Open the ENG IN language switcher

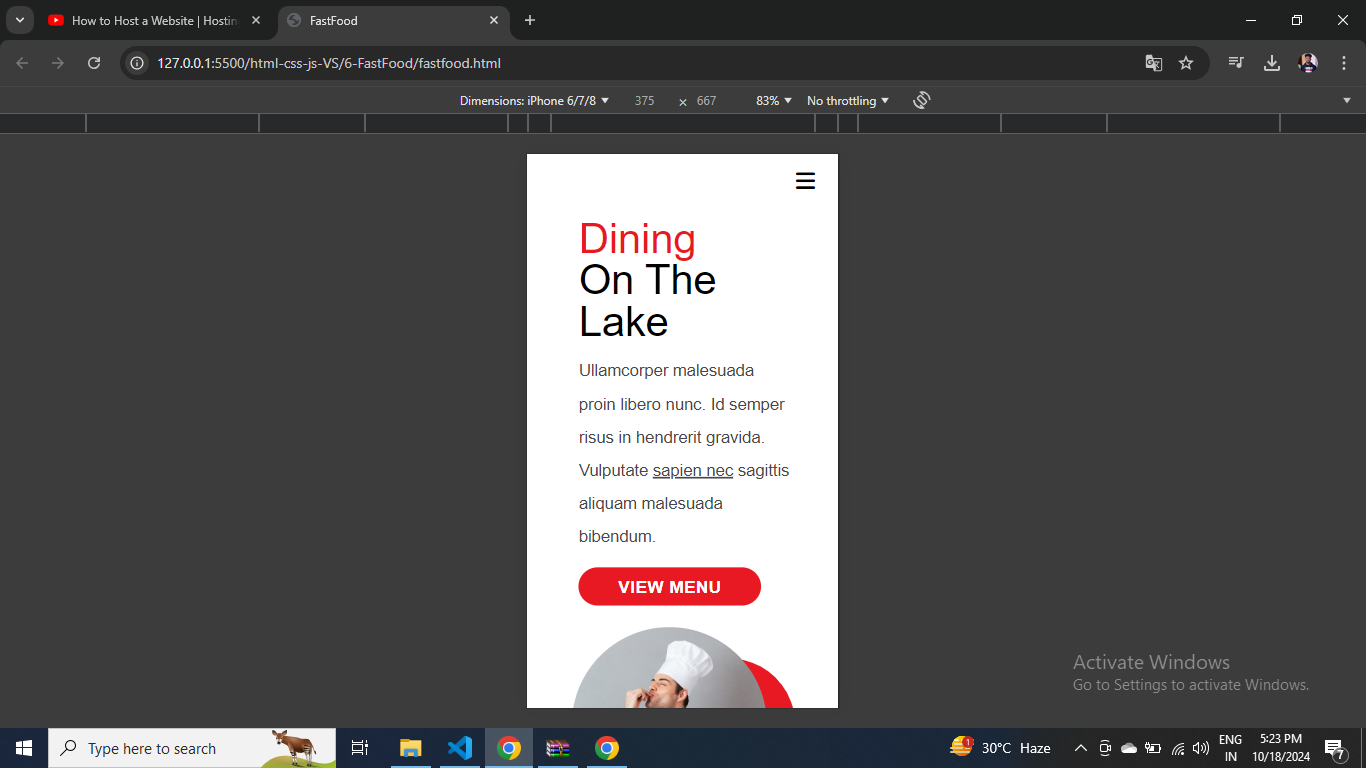(1231, 748)
